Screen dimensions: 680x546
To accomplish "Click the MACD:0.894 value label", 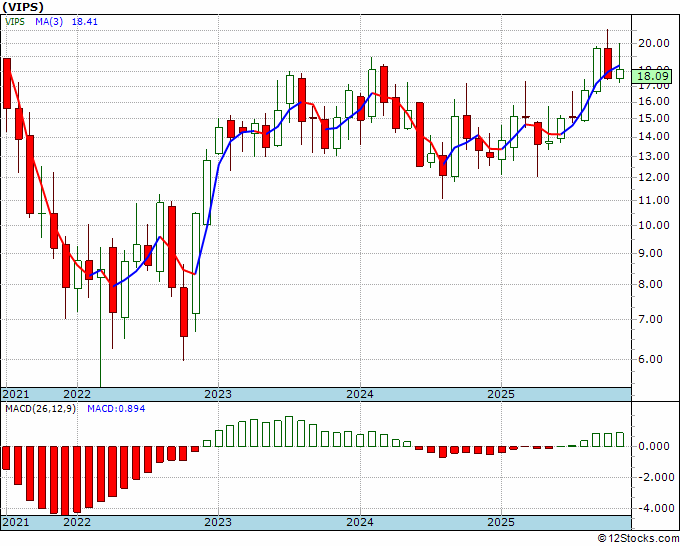I will 116,409.
